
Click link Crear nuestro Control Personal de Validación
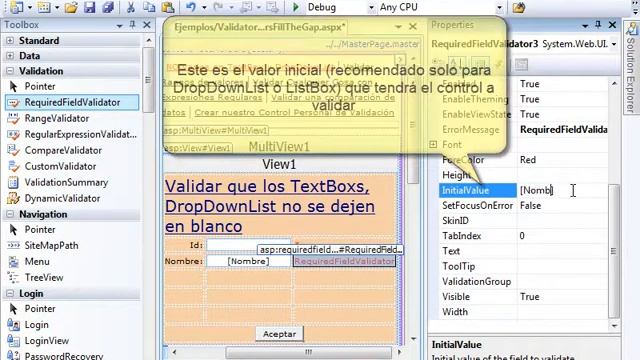pyautogui.click(x=294, y=113)
